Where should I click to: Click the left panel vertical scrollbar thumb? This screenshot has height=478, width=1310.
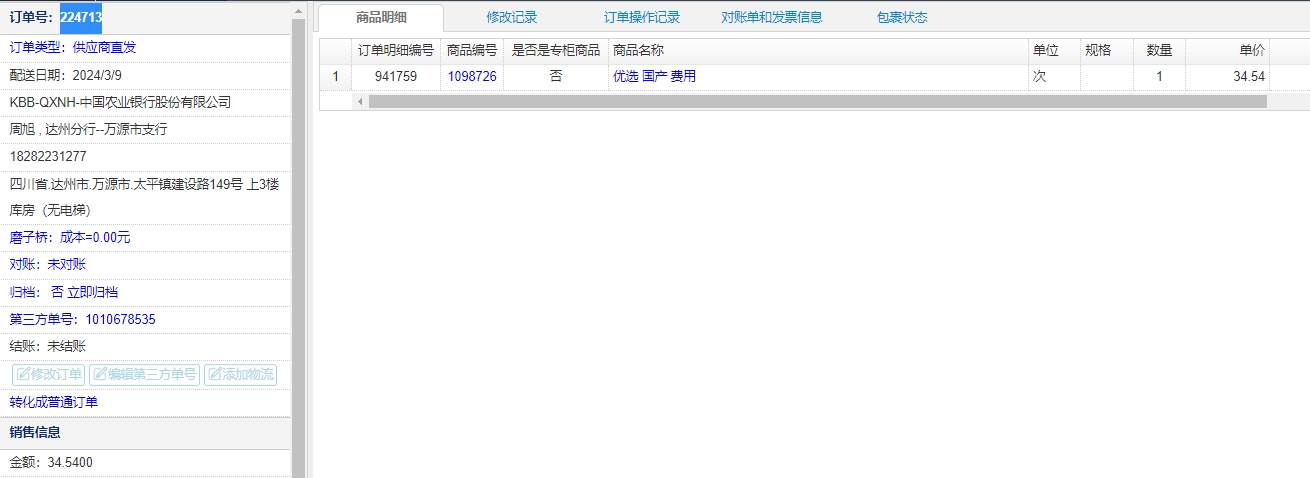(x=298, y=249)
